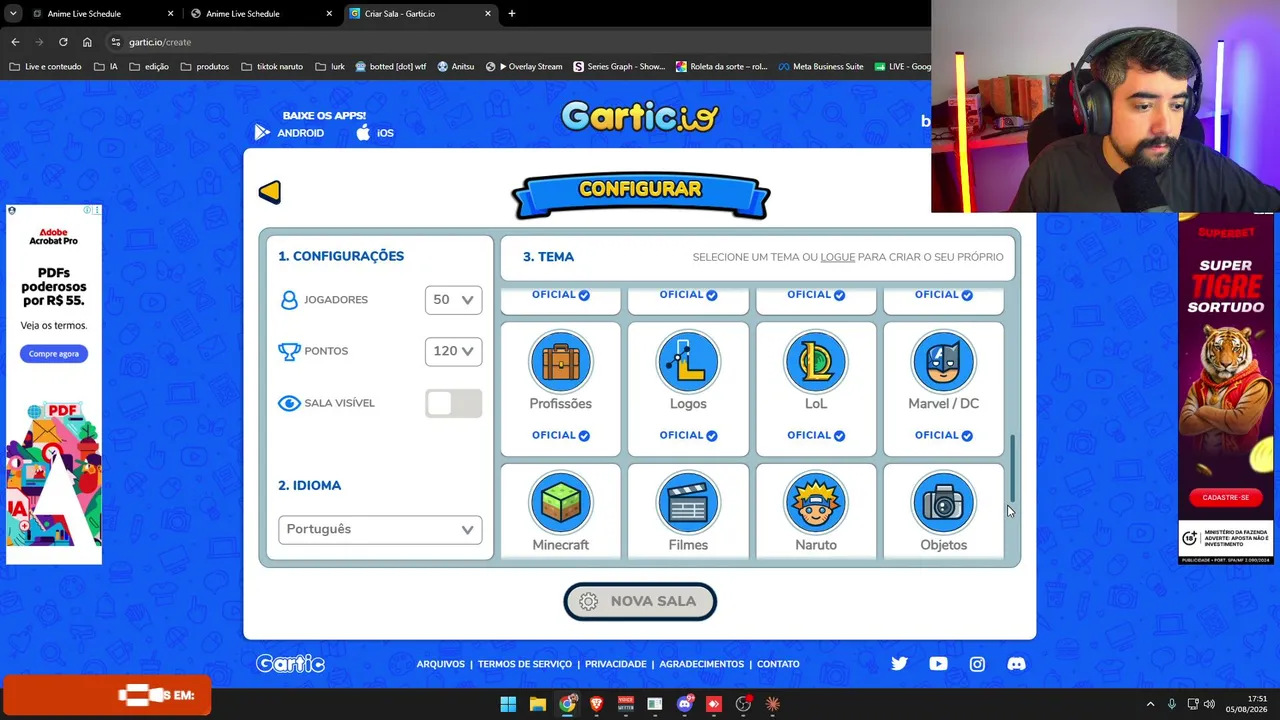The width and height of the screenshot is (1280, 720).
Task: Open the Meta Business Suite bookmark
Action: pyautogui.click(x=820, y=67)
